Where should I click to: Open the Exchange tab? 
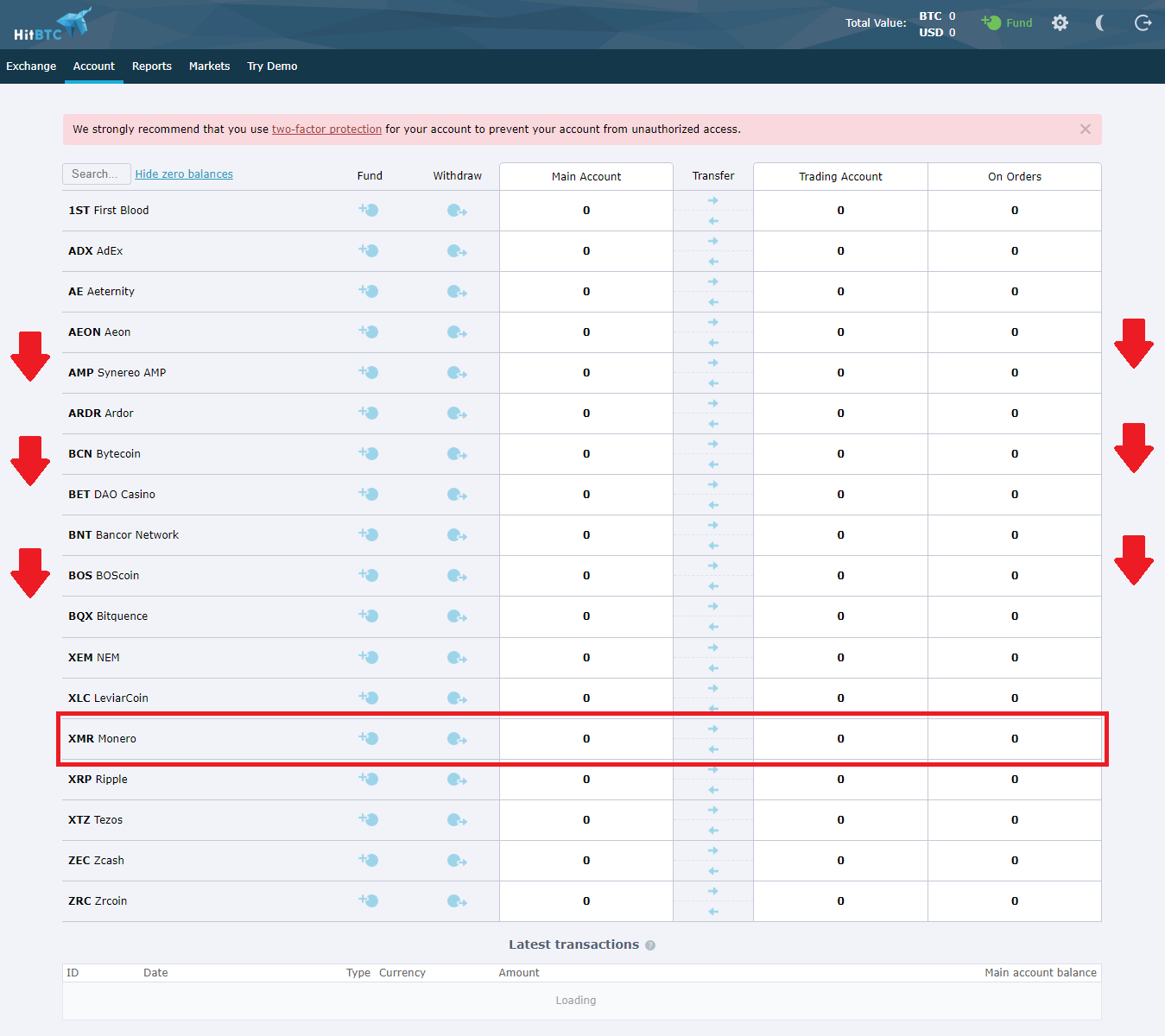tap(31, 66)
